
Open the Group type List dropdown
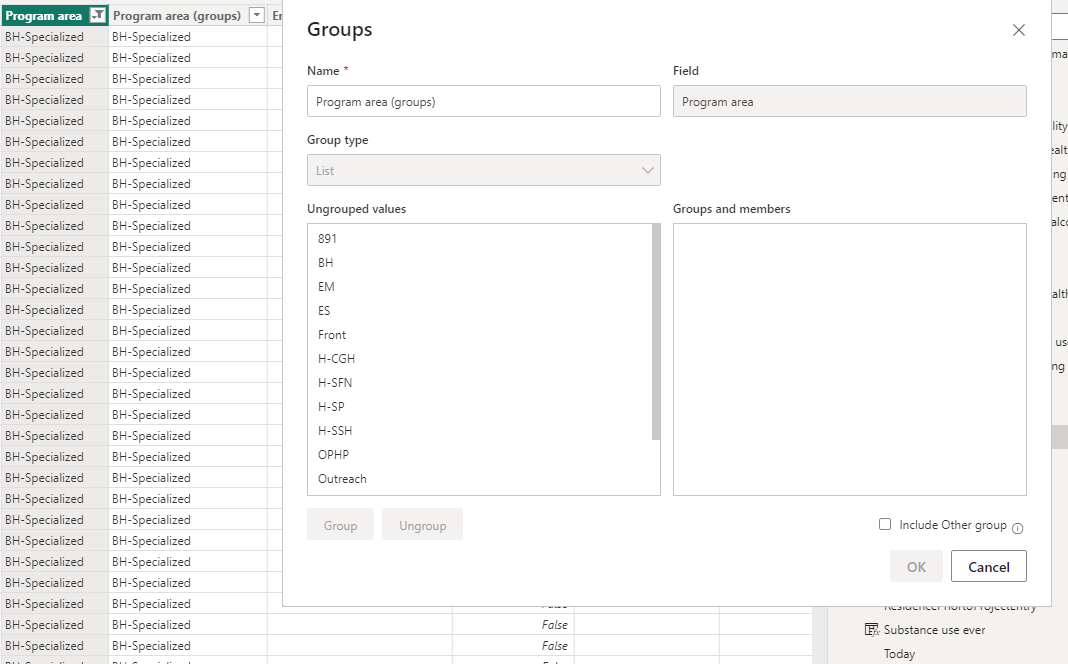[x=484, y=170]
